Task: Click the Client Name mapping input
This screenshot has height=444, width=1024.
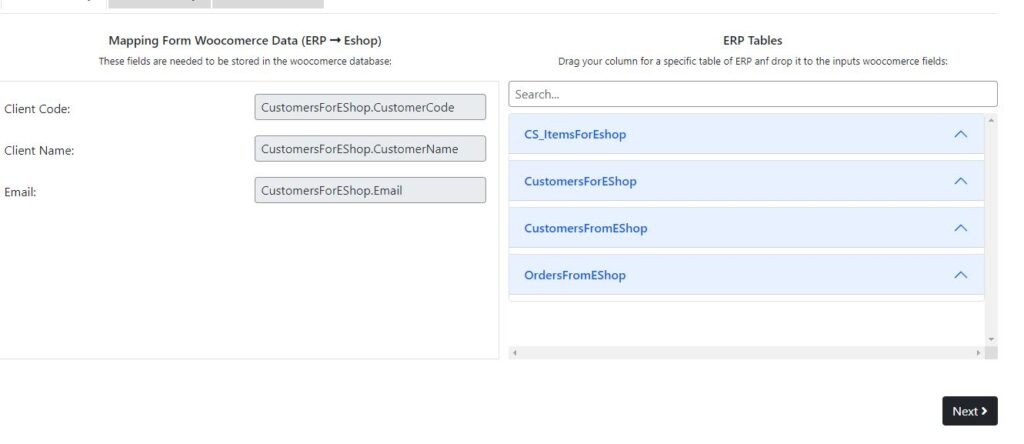Action: pos(370,149)
